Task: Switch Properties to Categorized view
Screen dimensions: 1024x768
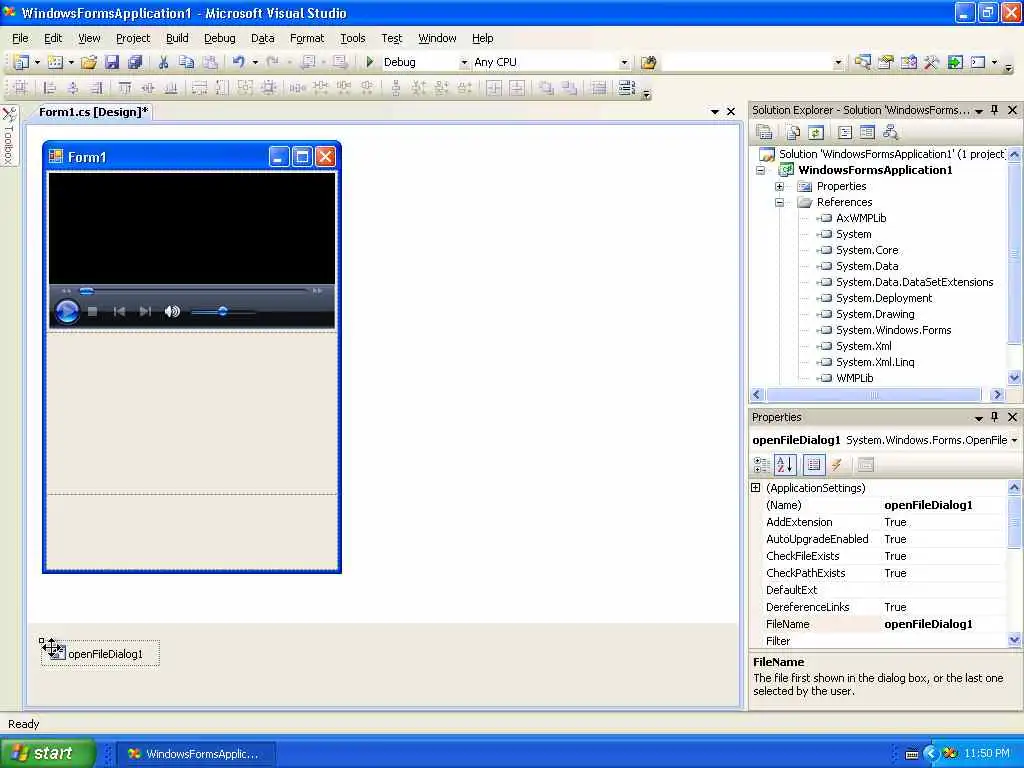Action: 761,464
